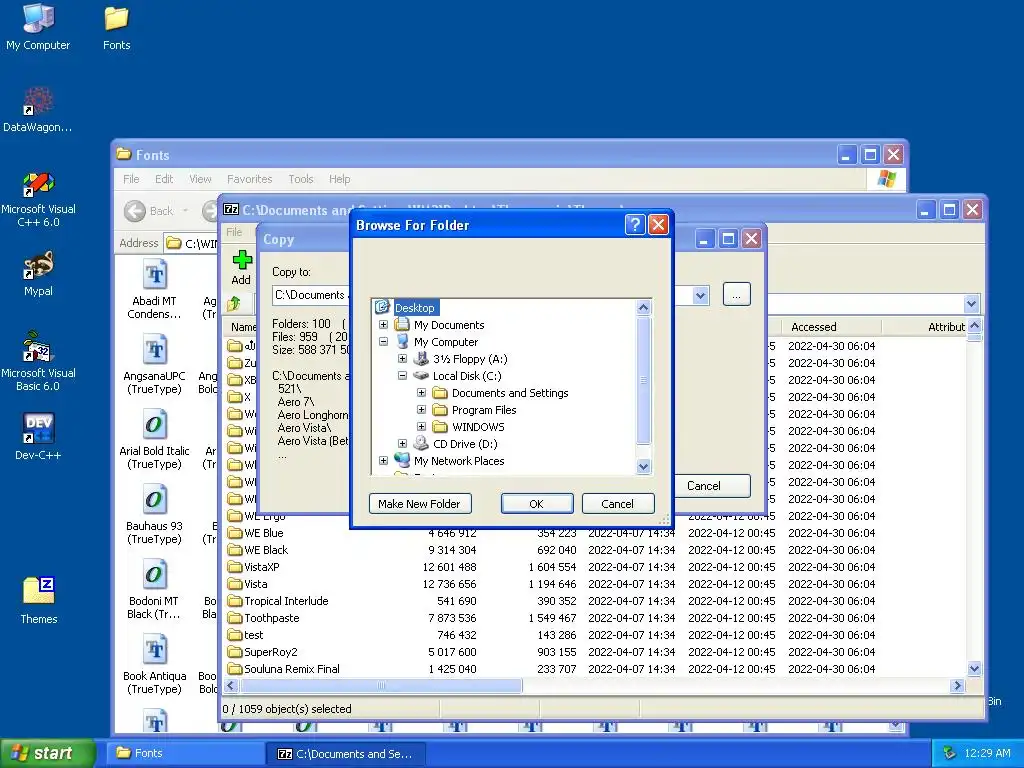Expand My Network Places node
The width and height of the screenshot is (1024, 768).
tap(383, 460)
